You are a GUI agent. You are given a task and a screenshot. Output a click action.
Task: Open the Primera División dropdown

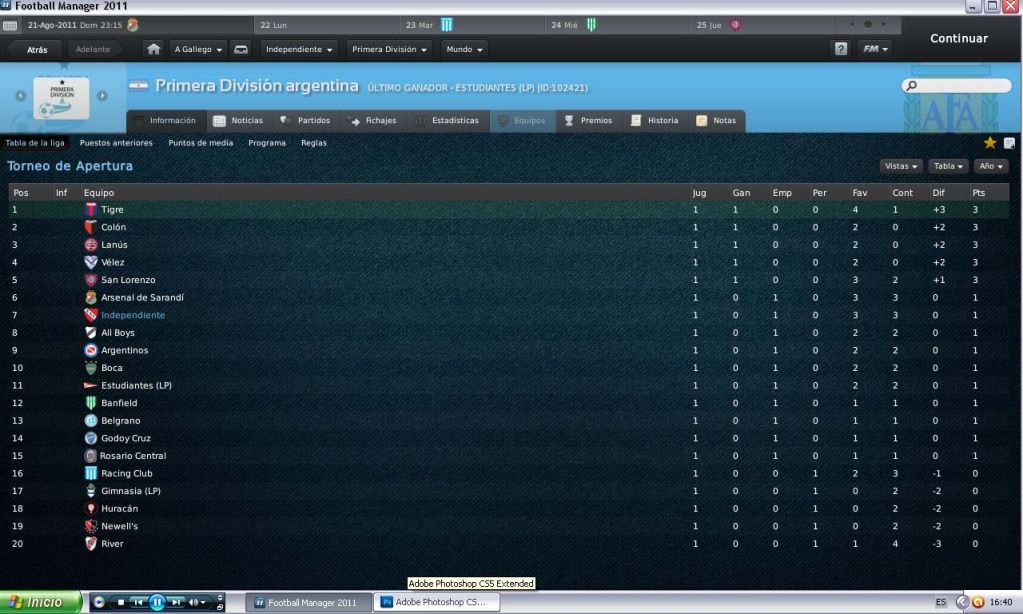tap(389, 50)
